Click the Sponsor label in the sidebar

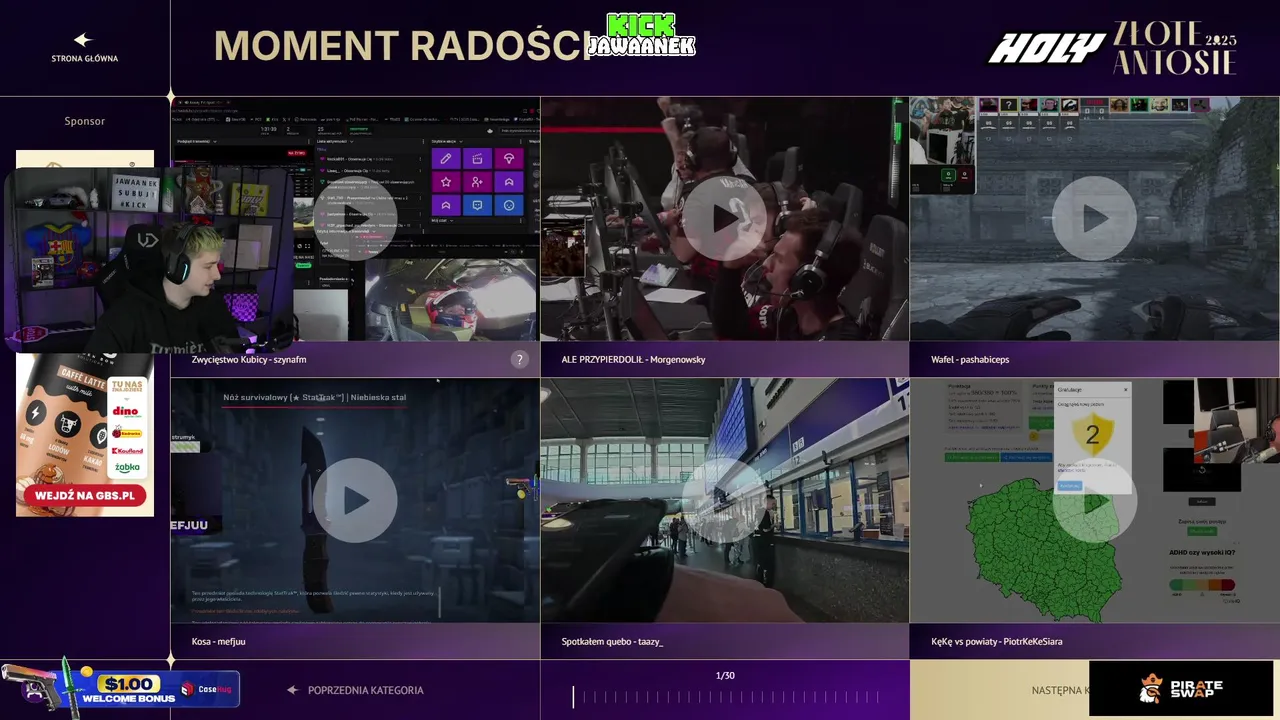[85, 121]
